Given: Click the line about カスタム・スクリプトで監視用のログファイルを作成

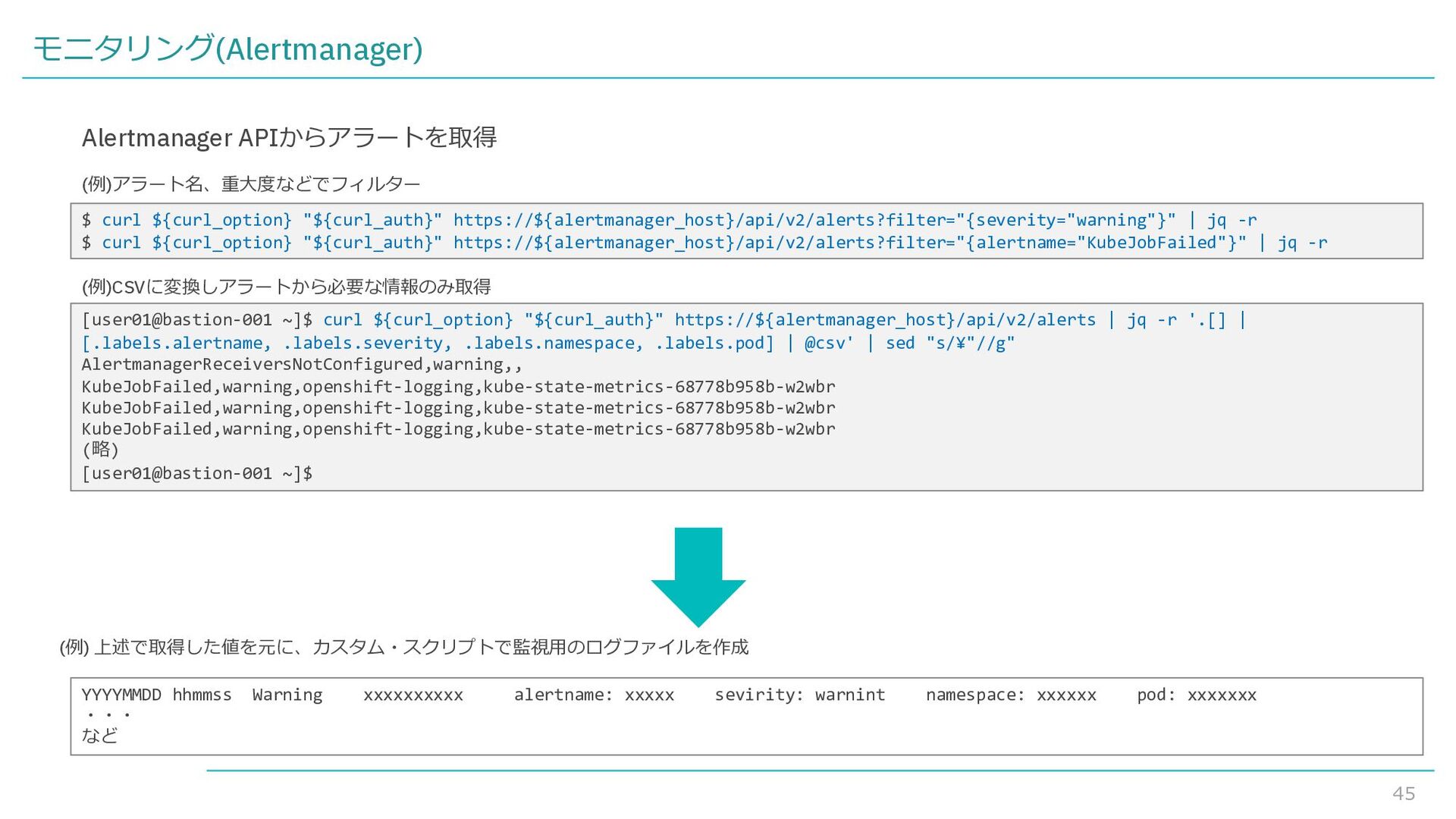Looking at the screenshot, I should coord(404,647).
